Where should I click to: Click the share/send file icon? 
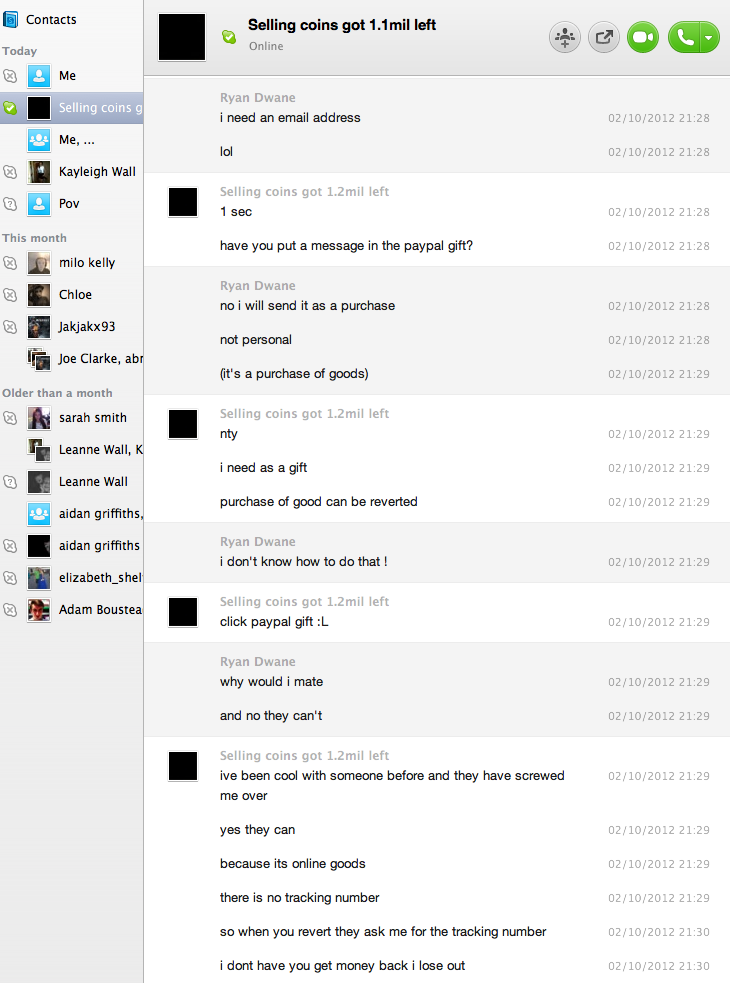pyautogui.click(x=603, y=38)
